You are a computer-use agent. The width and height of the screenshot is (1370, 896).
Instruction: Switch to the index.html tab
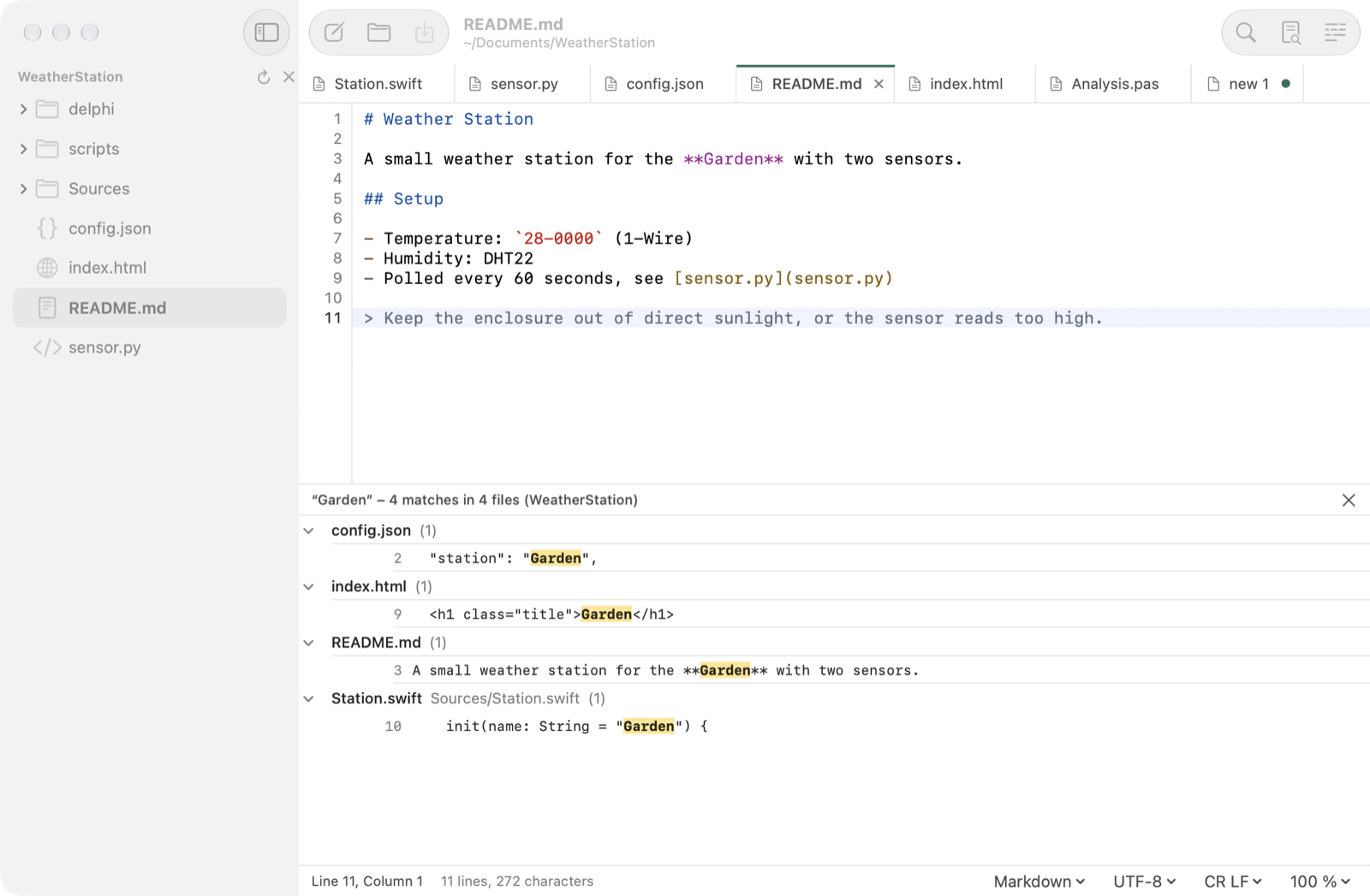point(965,84)
